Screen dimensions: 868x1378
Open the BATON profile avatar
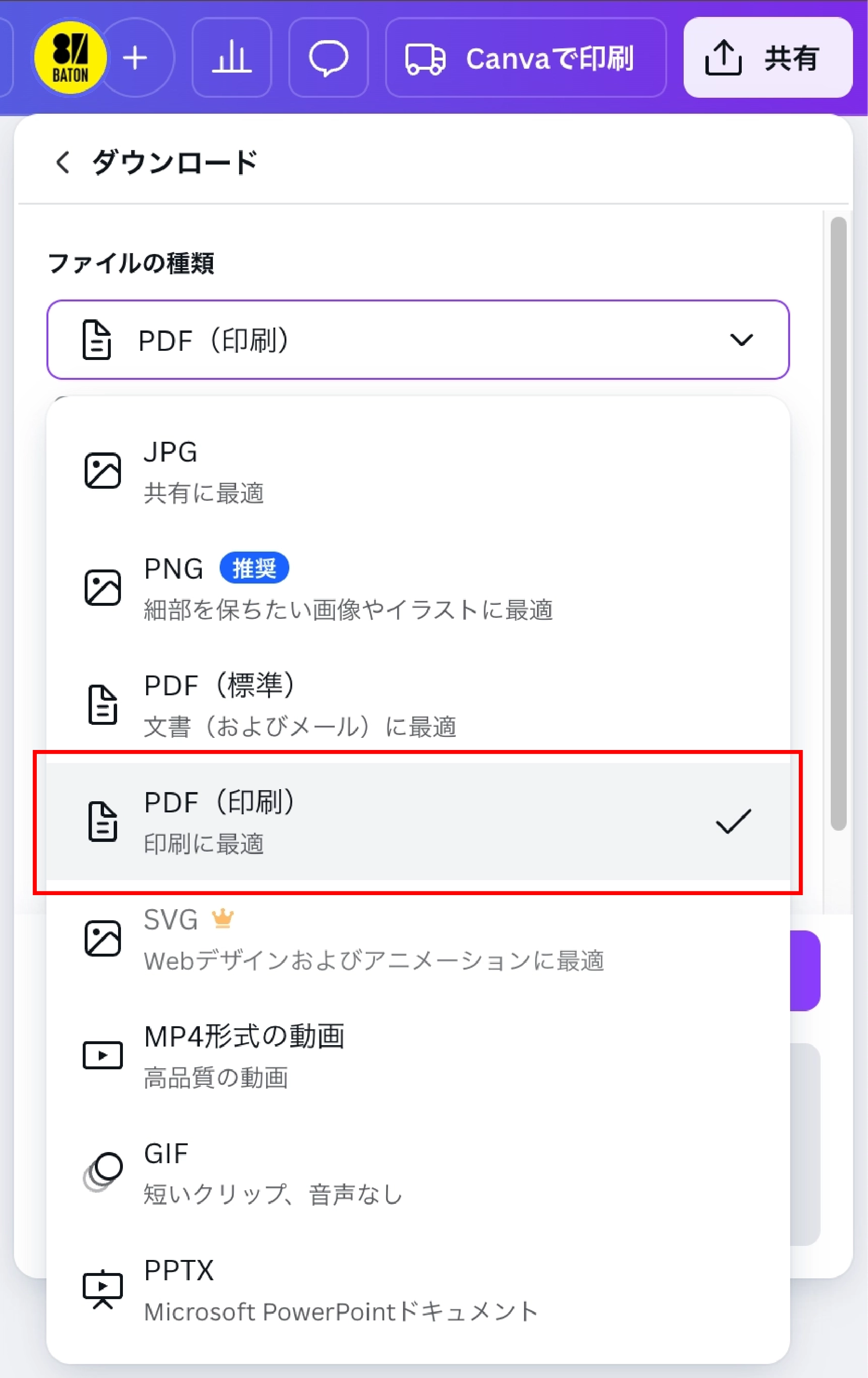[70, 58]
